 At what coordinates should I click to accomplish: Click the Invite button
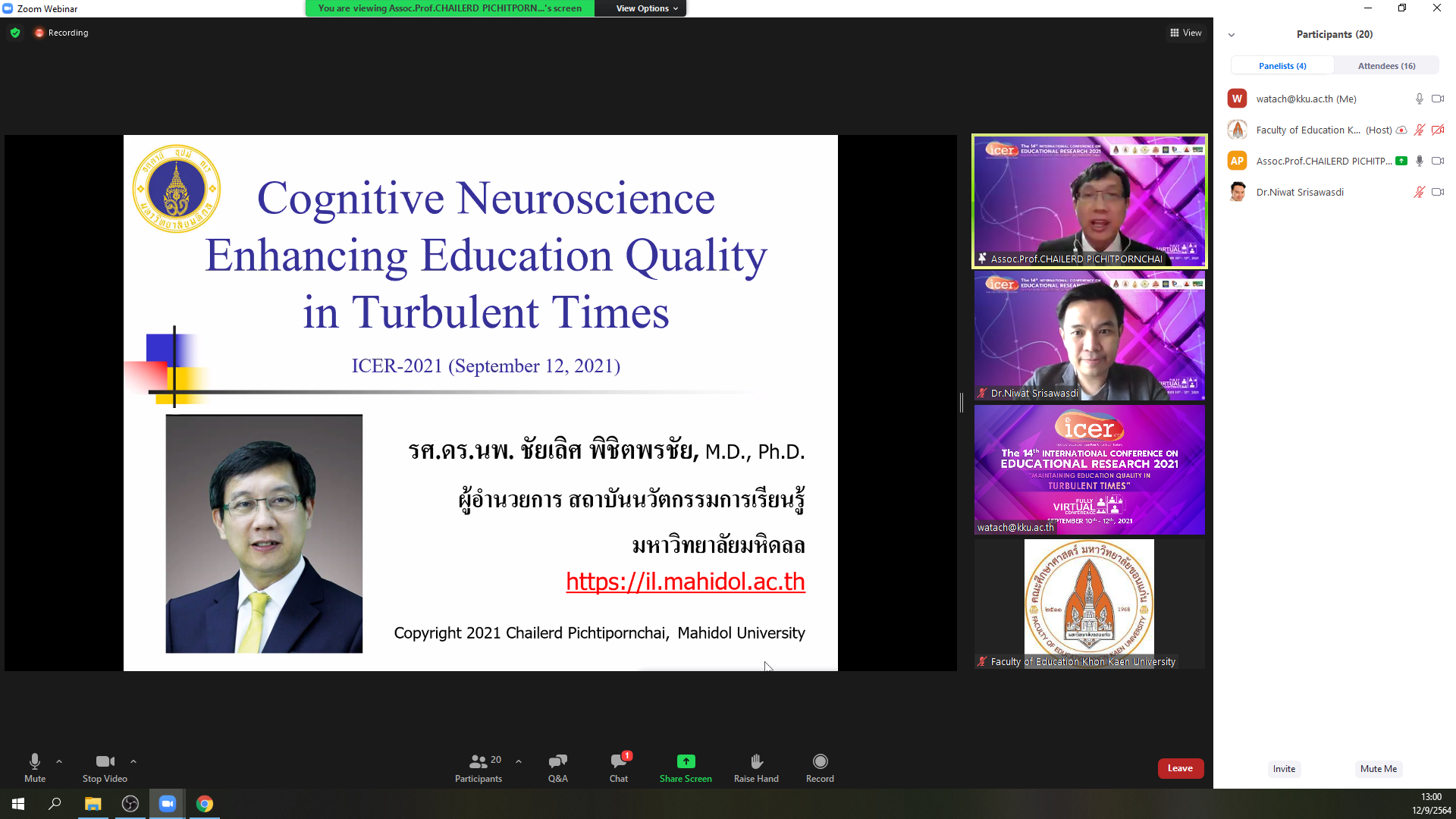click(1284, 769)
